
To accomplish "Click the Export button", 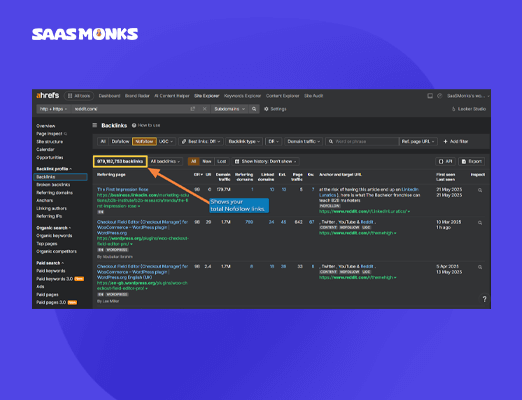I will click(472, 162).
